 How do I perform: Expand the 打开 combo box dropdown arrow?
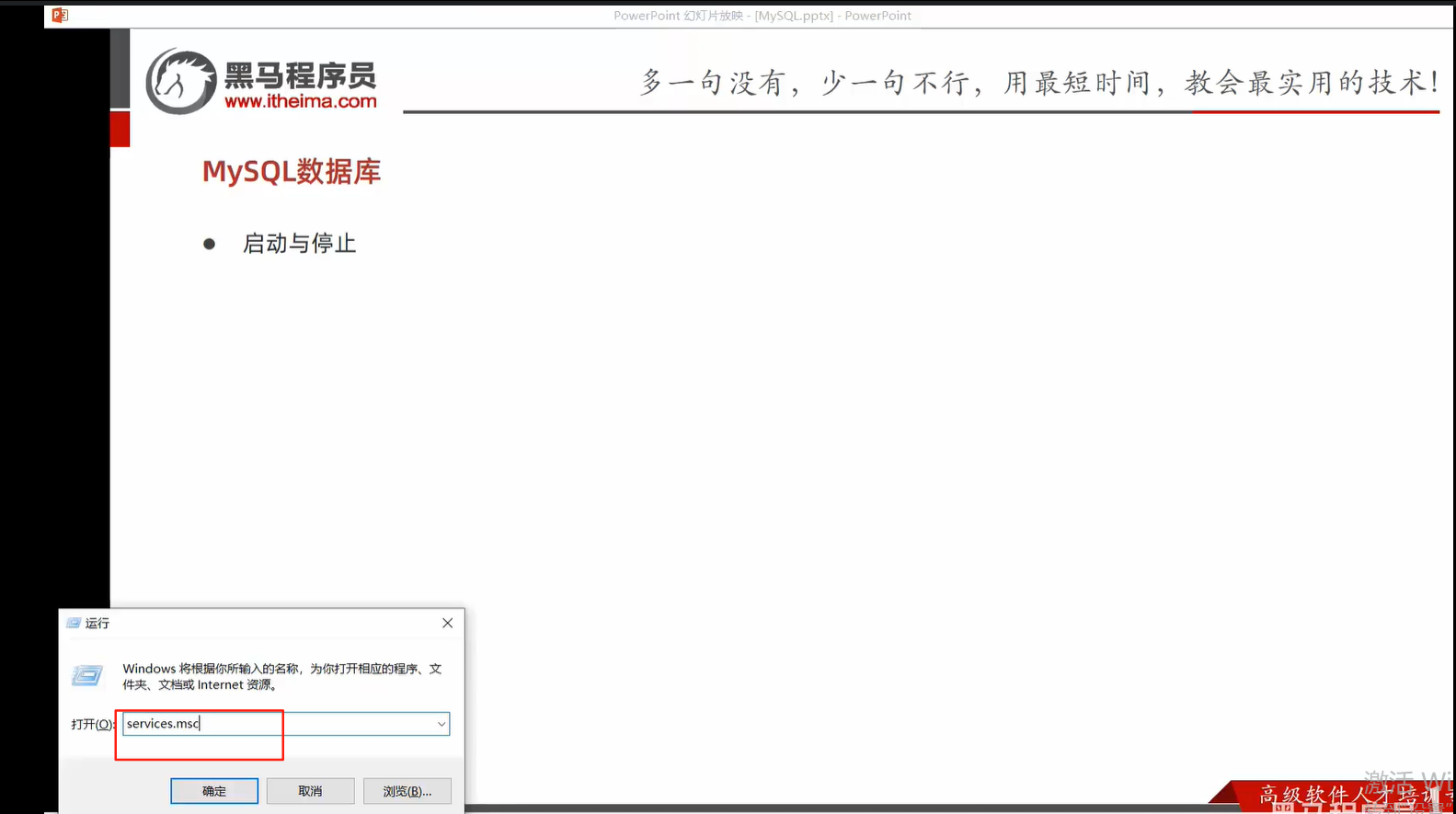coord(441,724)
